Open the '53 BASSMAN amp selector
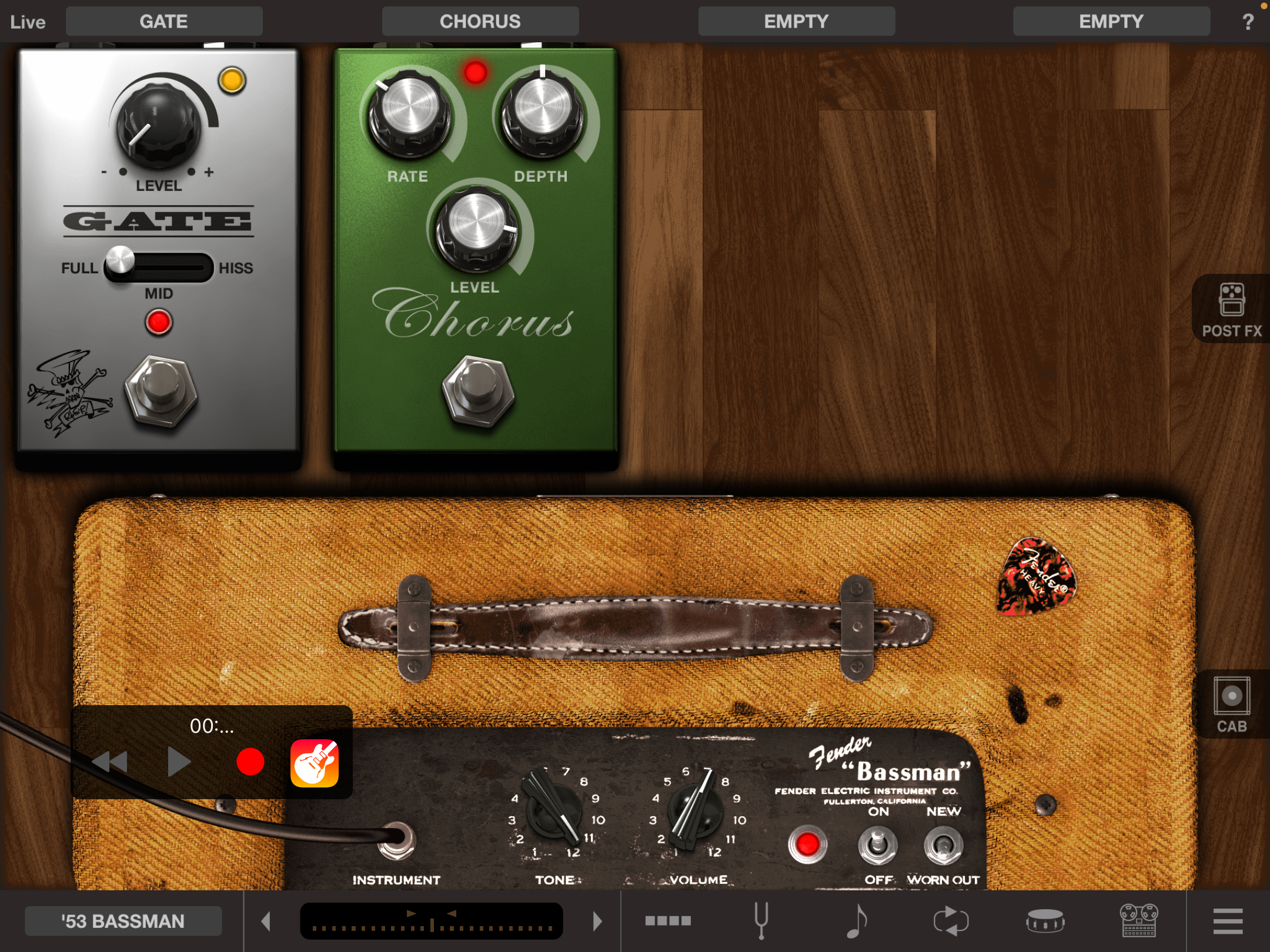 [x=123, y=921]
